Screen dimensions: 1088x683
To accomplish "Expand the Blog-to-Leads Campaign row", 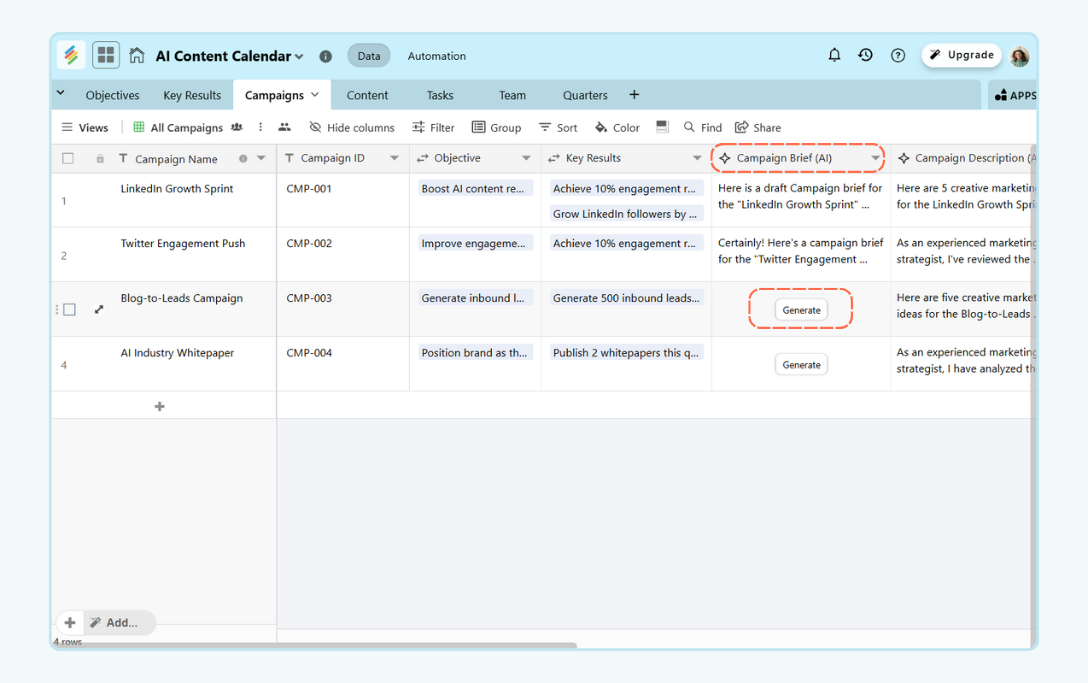I will tap(99, 310).
